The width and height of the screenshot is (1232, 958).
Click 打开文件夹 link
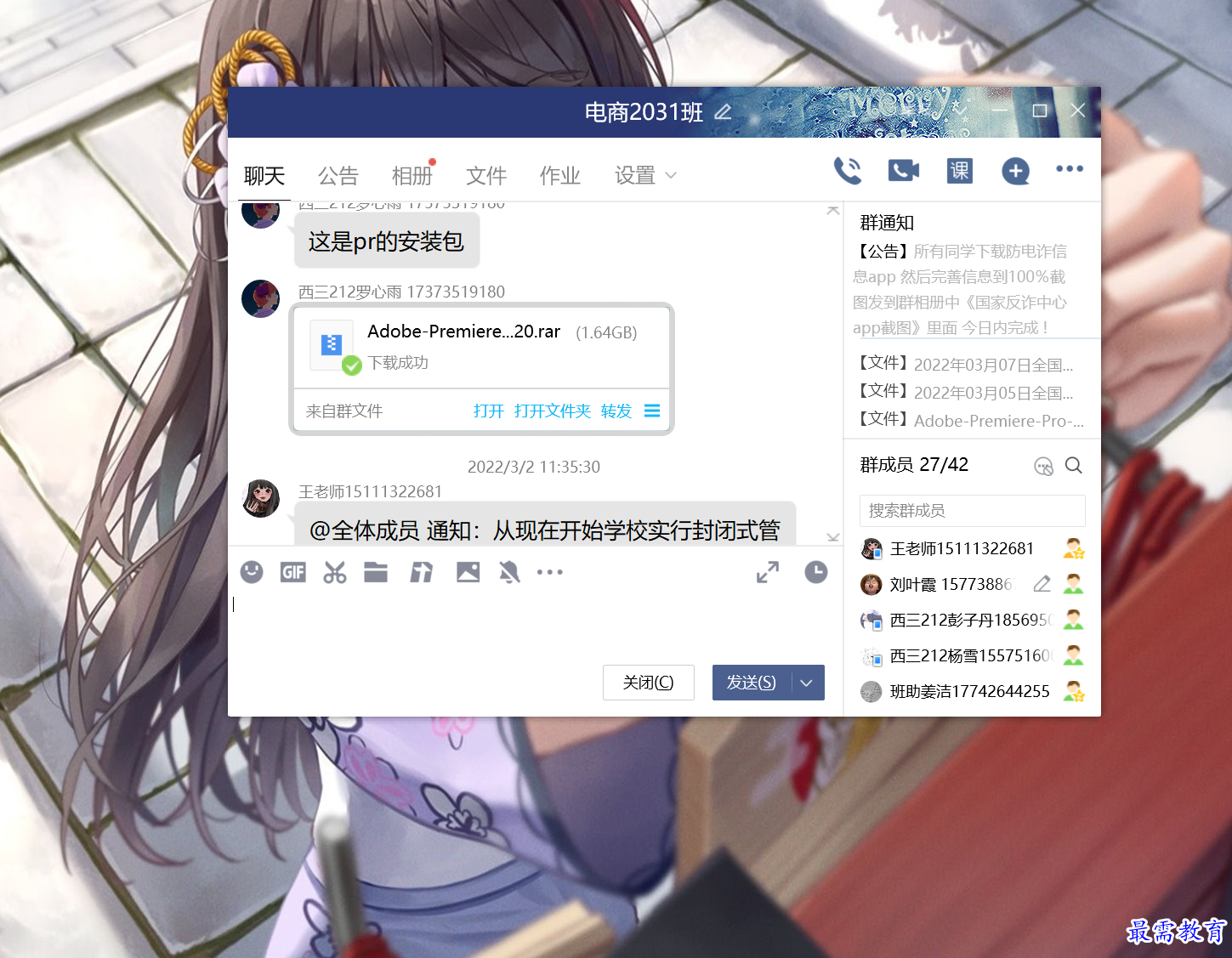[553, 411]
